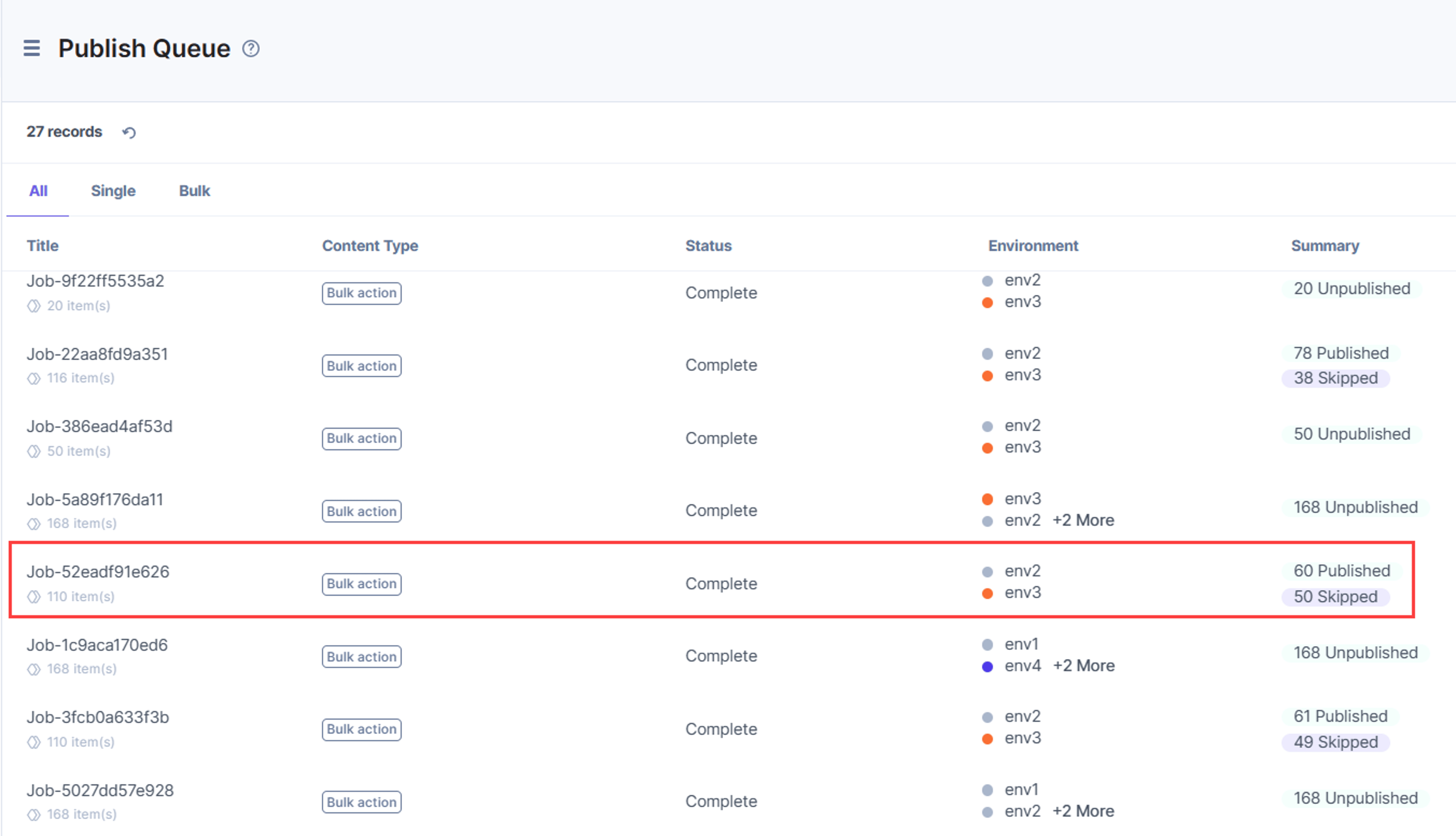The width and height of the screenshot is (1456, 836).
Task: Click items icon under Job-5a89f176da11
Action: [34, 524]
